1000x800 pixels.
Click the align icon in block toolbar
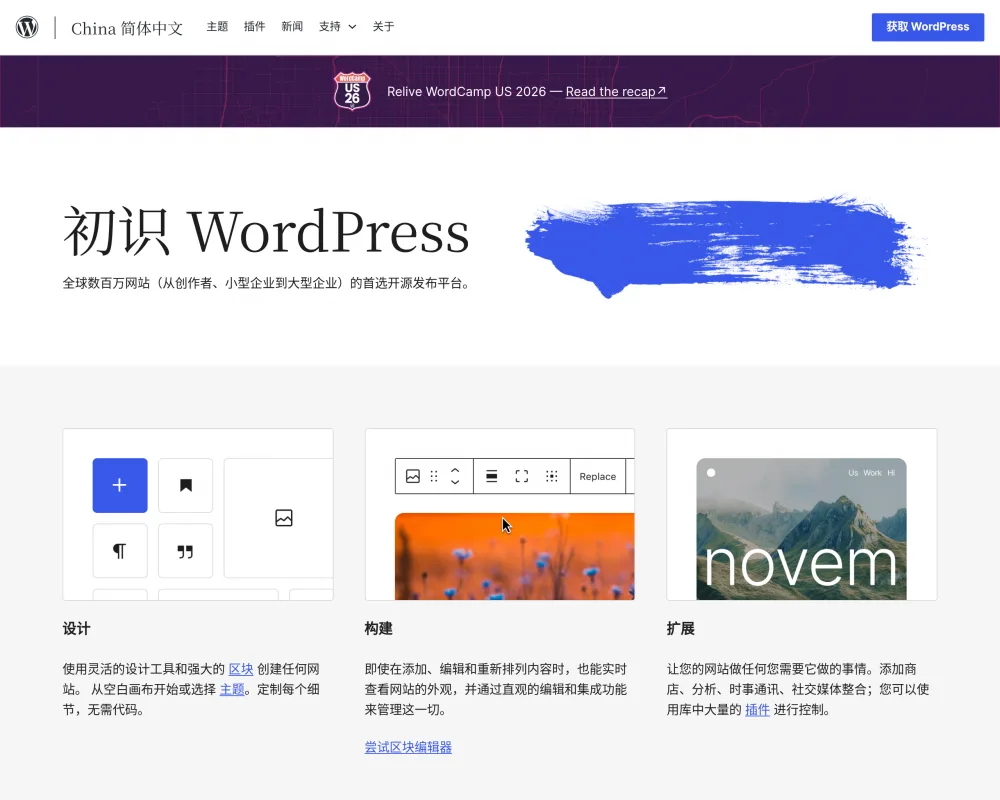tap(492, 477)
